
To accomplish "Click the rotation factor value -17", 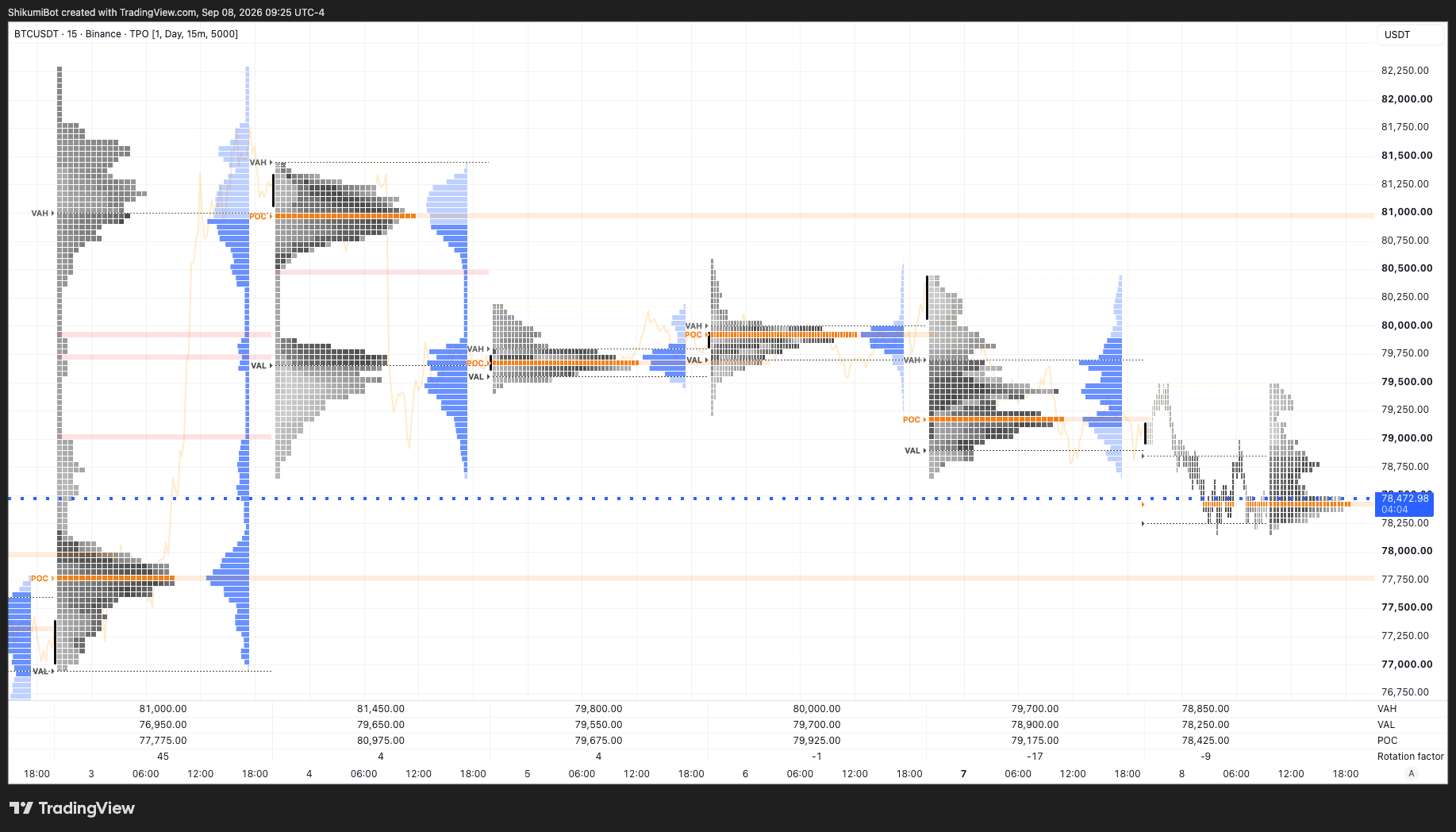I will [x=1035, y=757].
